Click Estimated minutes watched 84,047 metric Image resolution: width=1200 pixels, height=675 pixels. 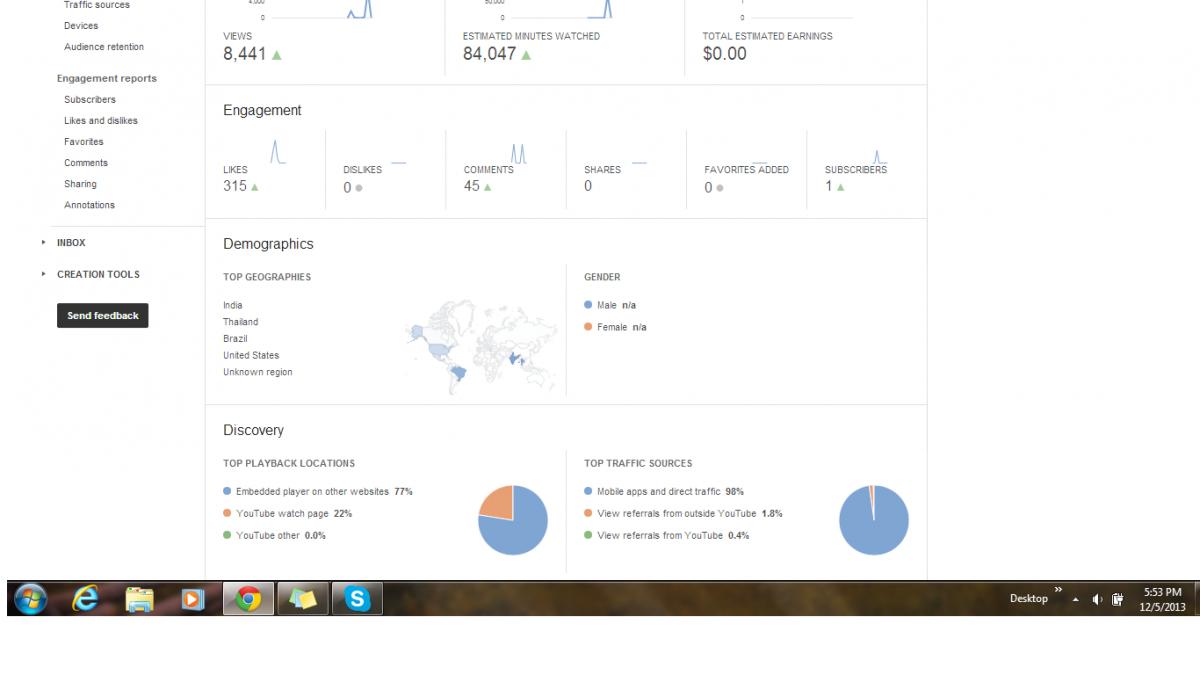point(531,47)
